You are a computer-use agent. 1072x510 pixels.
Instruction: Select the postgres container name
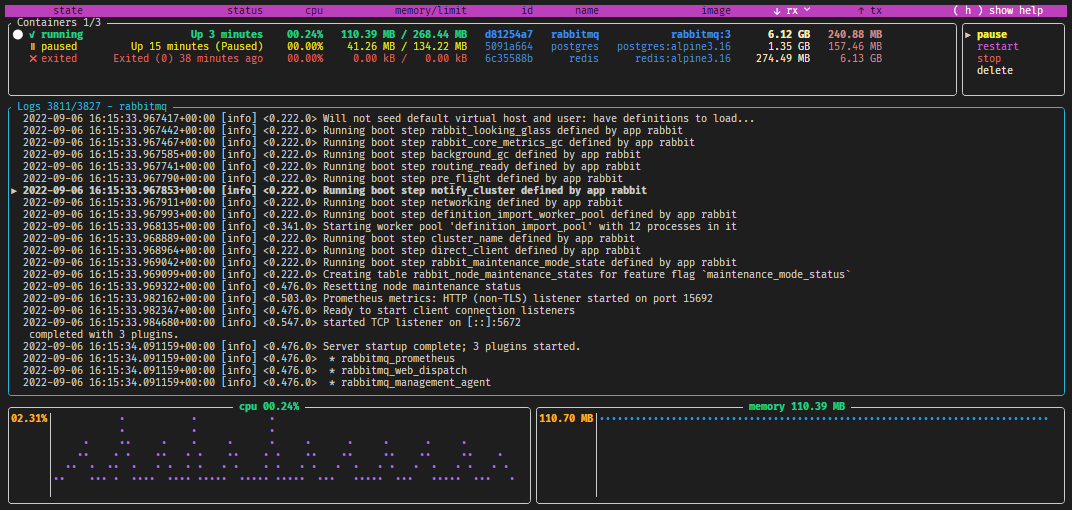(x=575, y=46)
